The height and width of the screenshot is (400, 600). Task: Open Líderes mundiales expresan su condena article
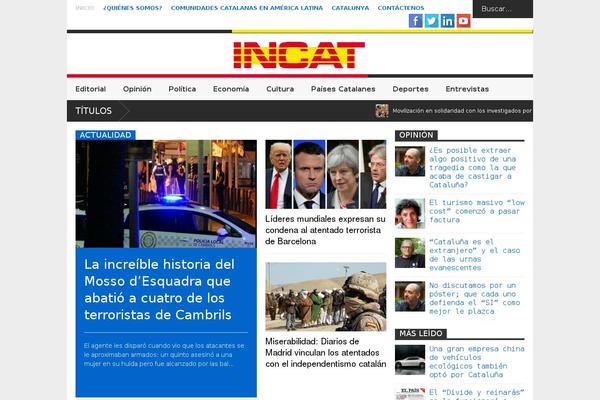pyautogui.click(x=325, y=230)
